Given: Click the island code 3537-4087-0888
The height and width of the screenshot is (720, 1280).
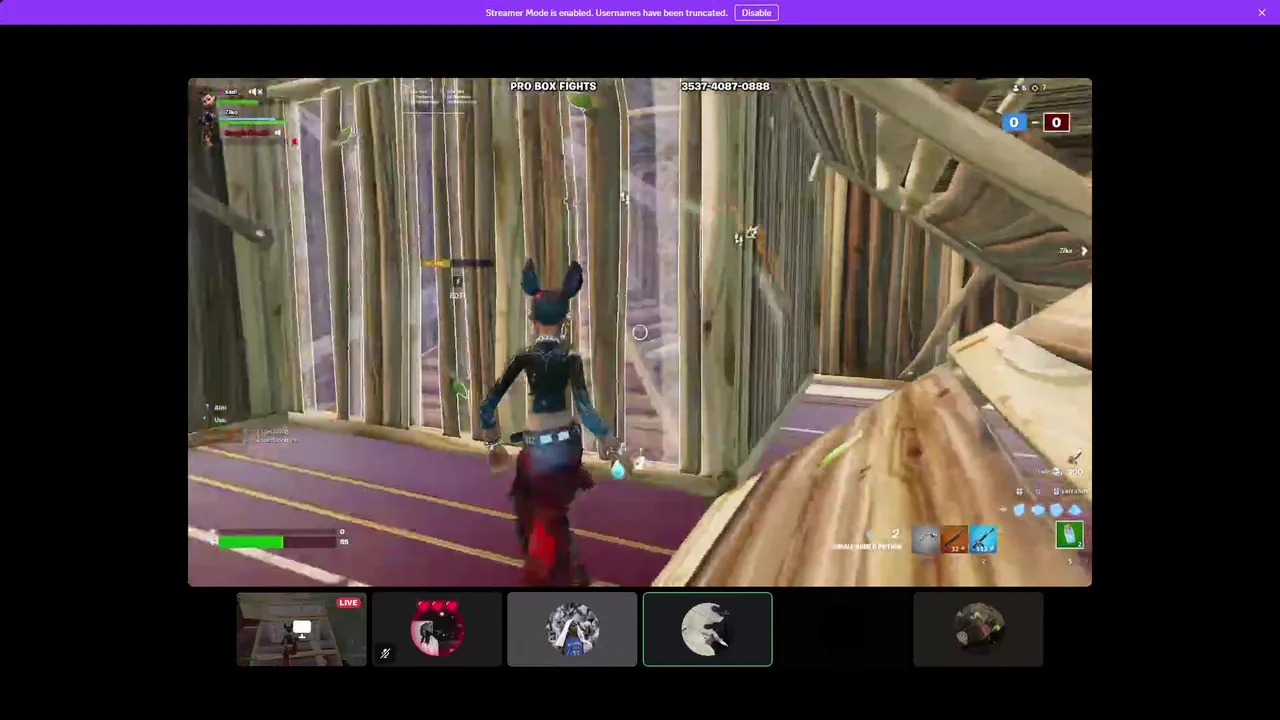Looking at the screenshot, I should [x=725, y=86].
